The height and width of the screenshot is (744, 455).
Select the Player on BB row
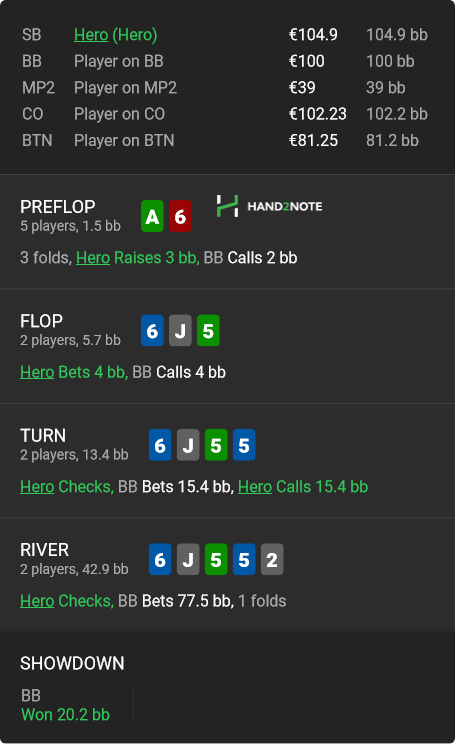(x=225, y=61)
